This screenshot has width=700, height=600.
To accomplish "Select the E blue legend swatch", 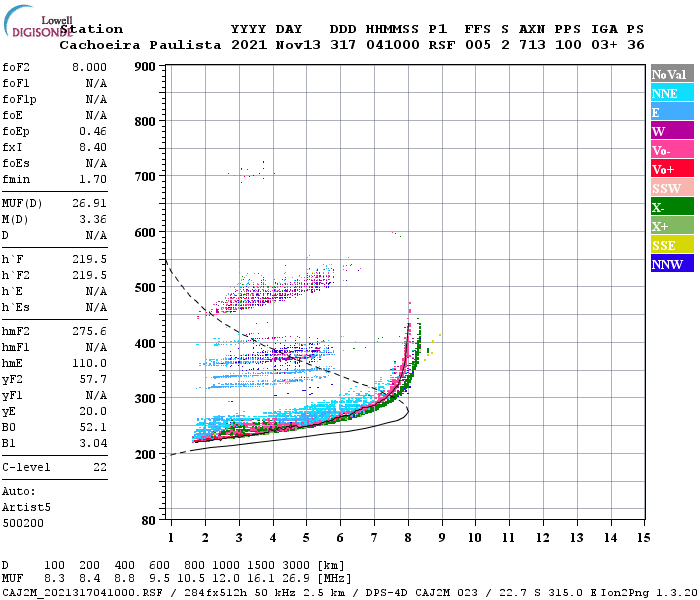I will click(x=672, y=112).
